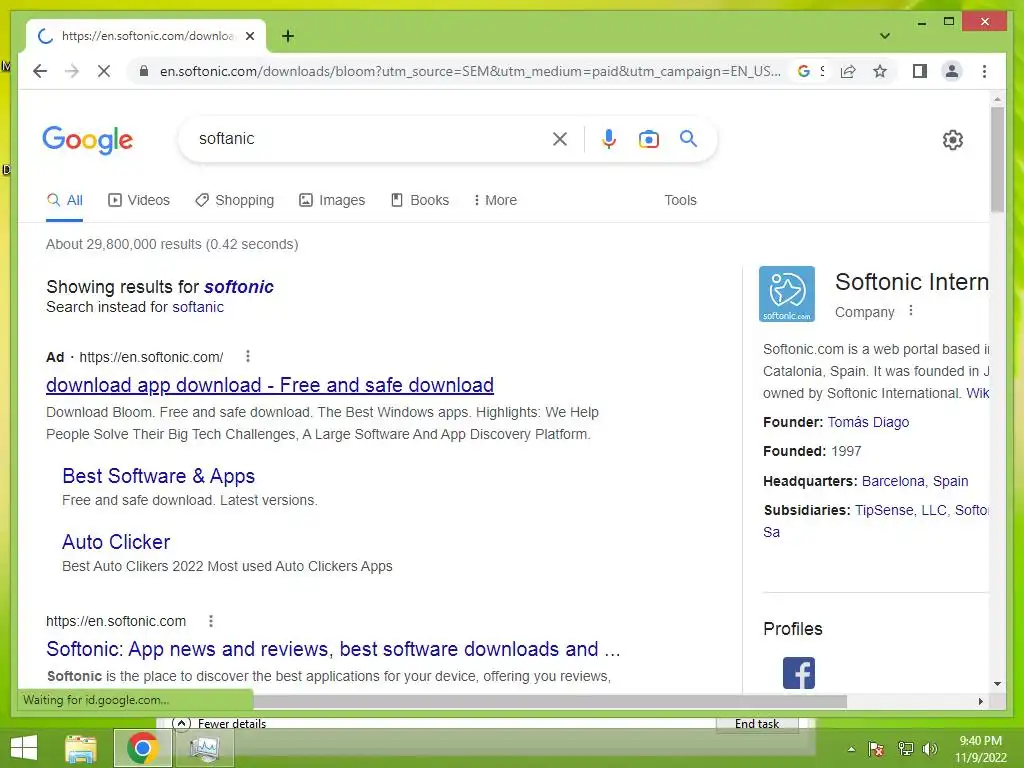1024x768 pixels.
Task: Open the Chrome three-dot menu
Action: (984, 71)
